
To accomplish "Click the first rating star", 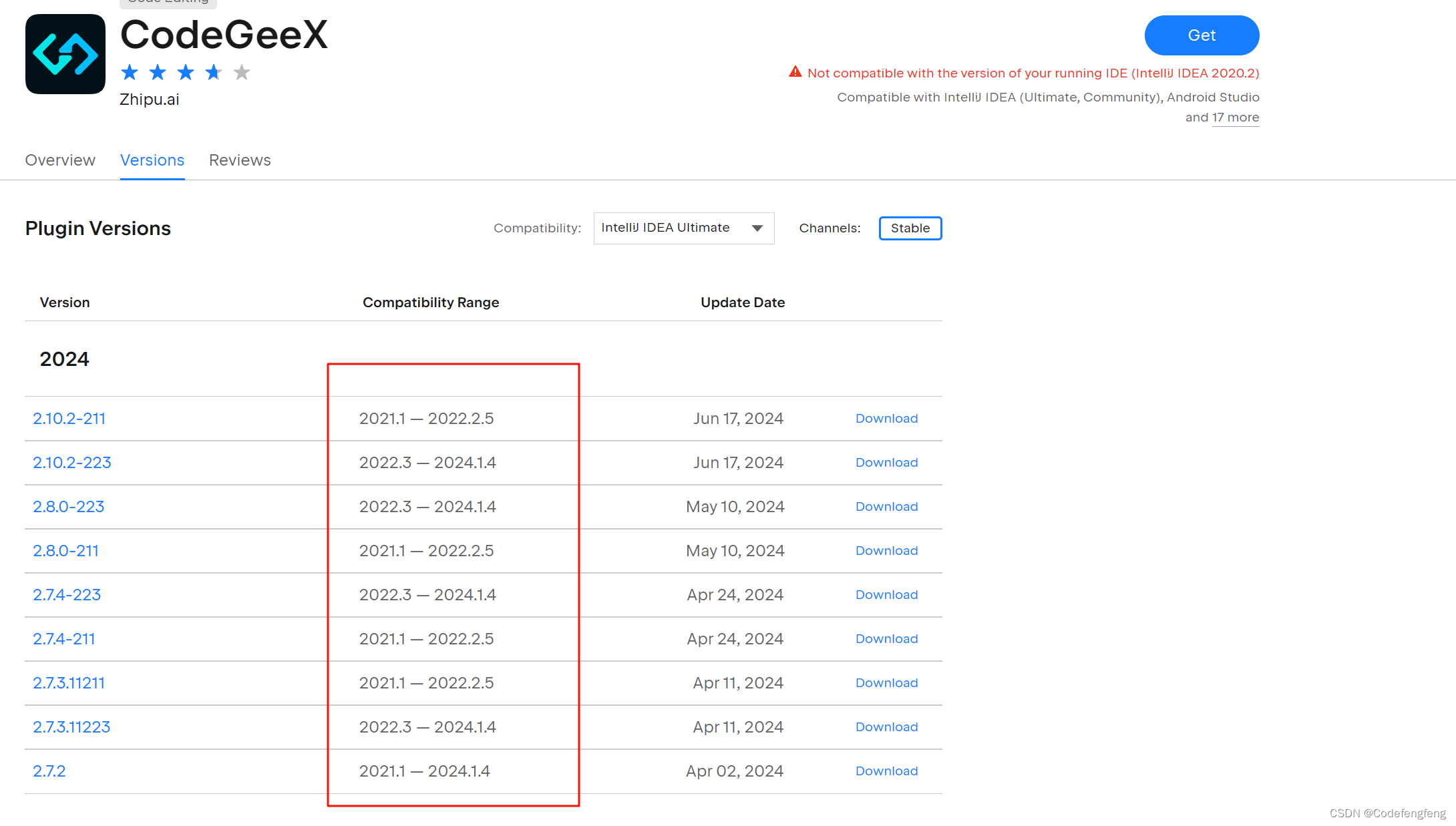I will pyautogui.click(x=130, y=72).
